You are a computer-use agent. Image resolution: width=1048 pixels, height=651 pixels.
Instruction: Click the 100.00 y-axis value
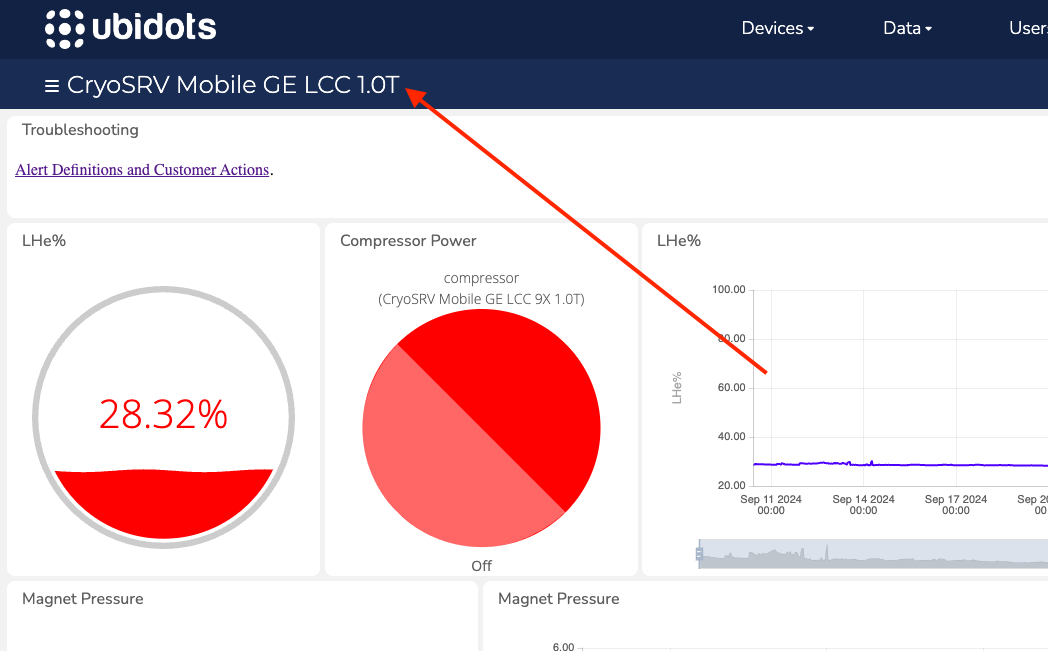coord(729,289)
